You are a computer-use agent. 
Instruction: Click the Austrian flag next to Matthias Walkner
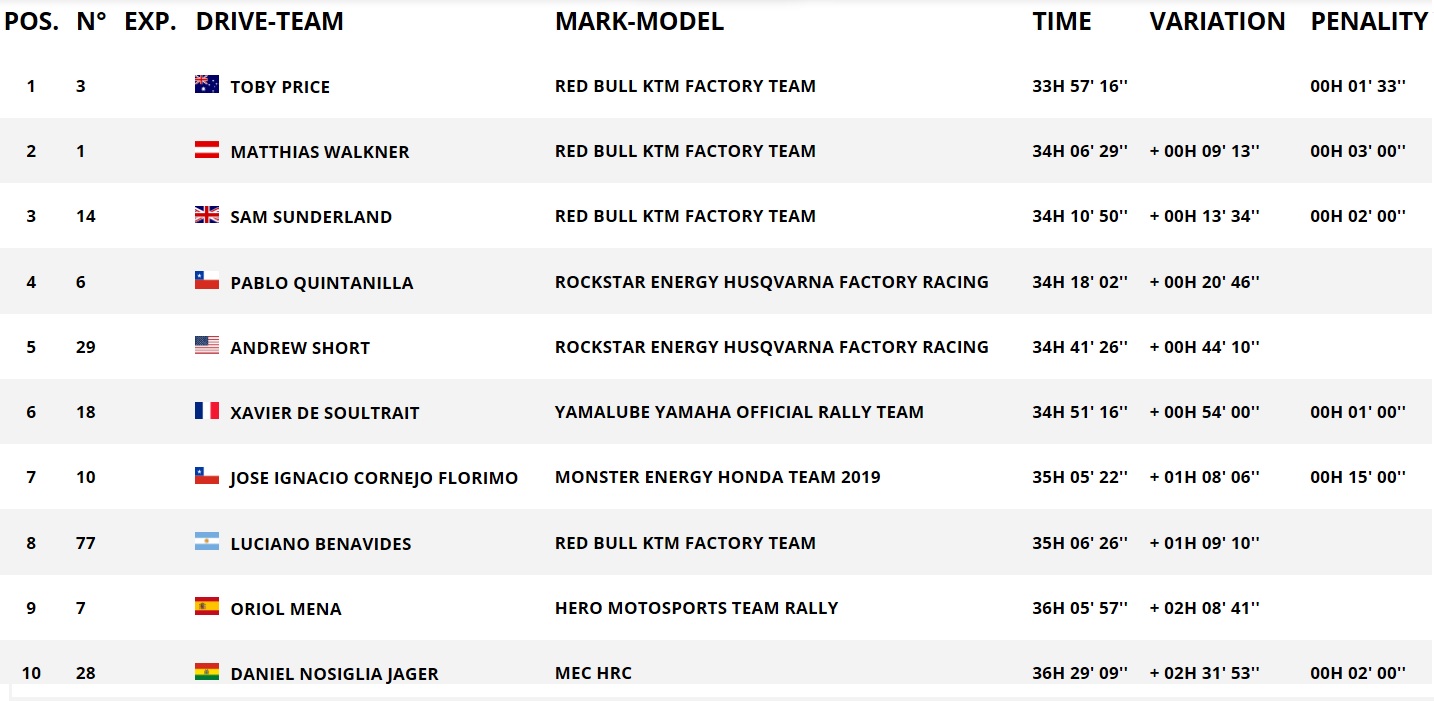207,150
